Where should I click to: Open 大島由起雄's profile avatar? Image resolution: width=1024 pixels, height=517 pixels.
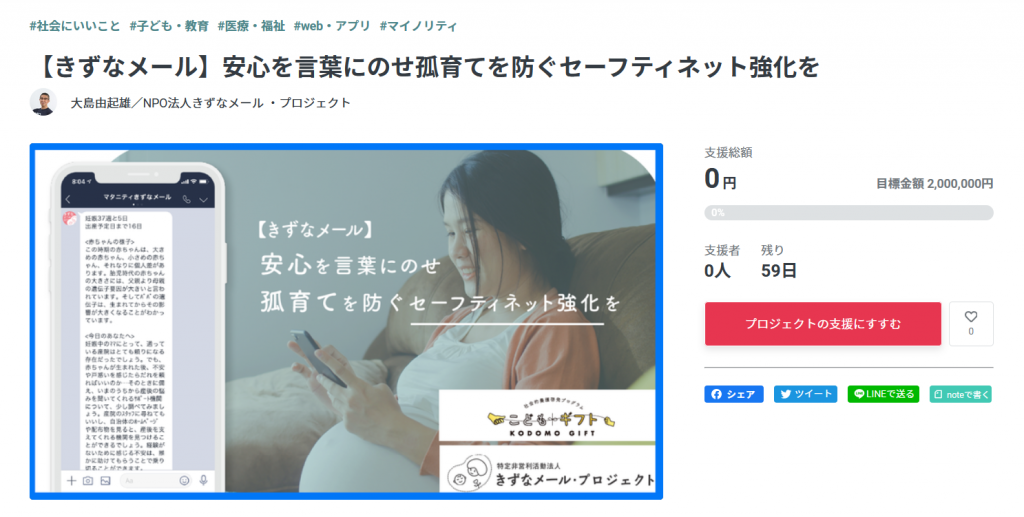coord(43,102)
